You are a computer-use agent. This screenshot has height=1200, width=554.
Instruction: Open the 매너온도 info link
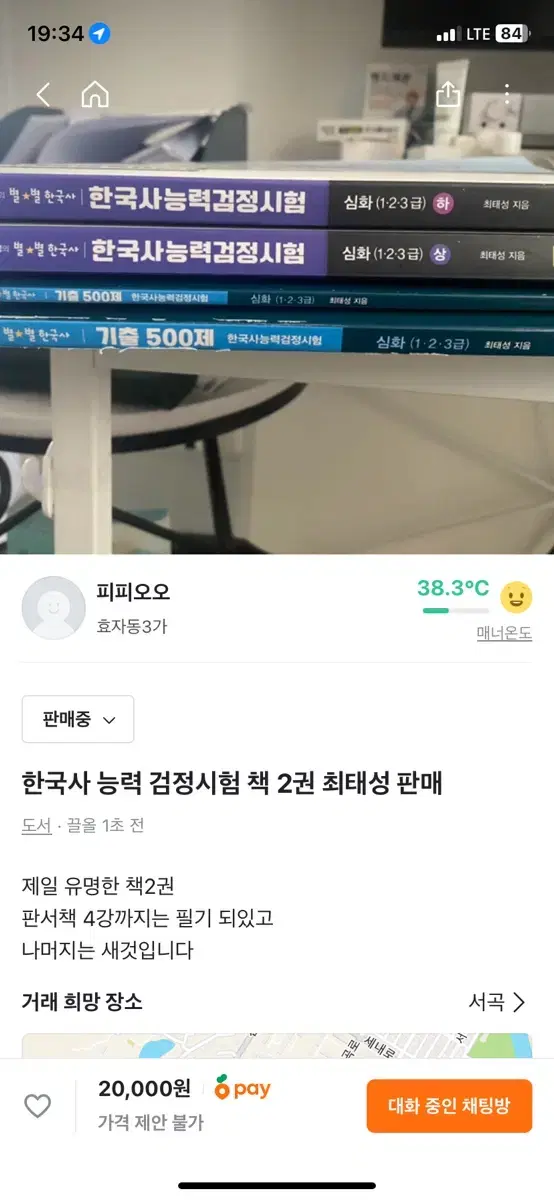(504, 634)
